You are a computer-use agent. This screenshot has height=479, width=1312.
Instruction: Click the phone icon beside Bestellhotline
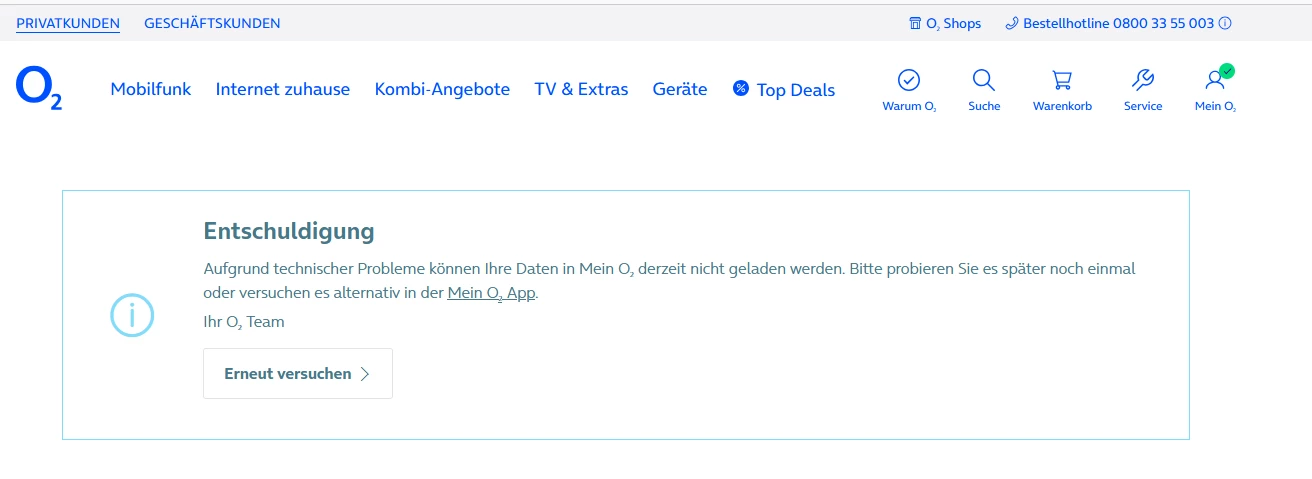coord(1011,23)
